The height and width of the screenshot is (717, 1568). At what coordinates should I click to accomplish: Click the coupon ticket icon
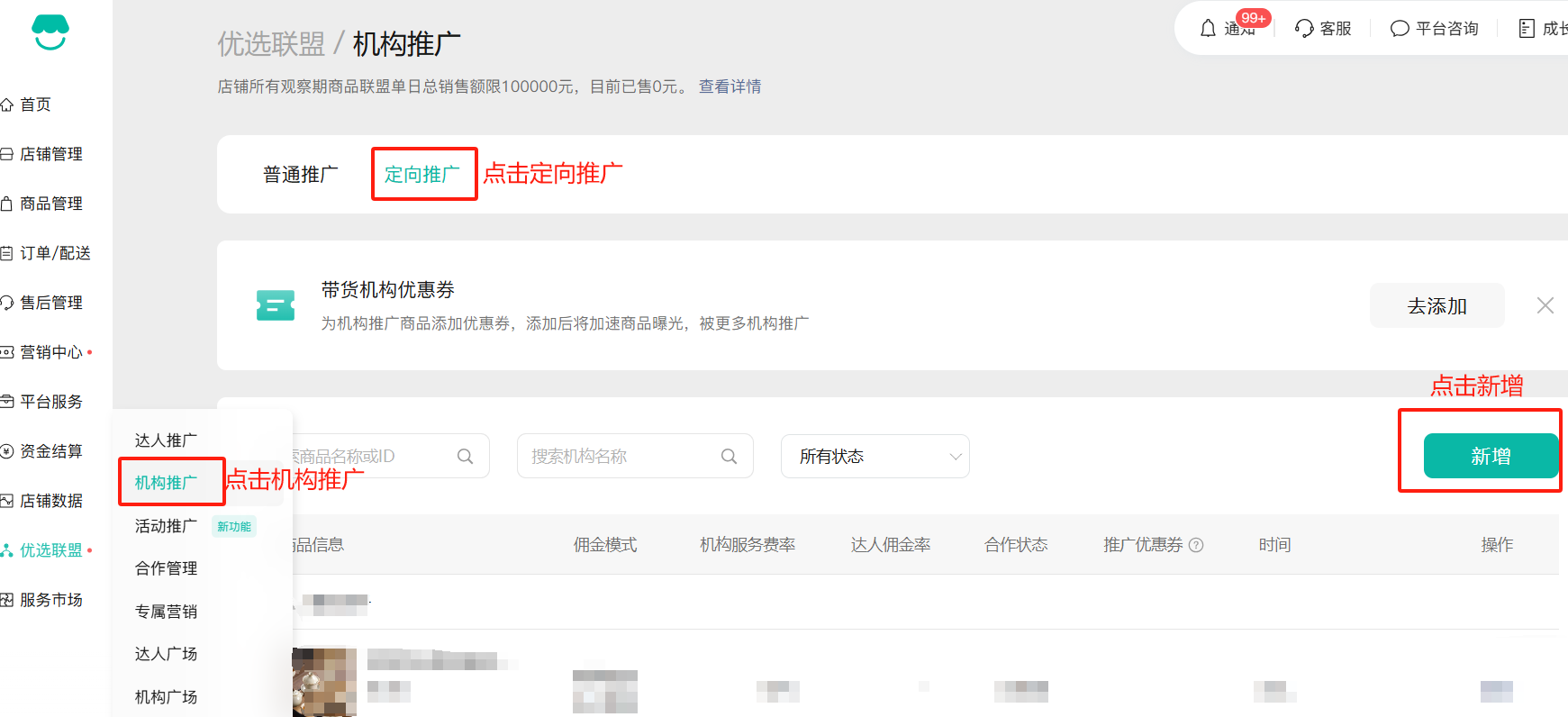click(x=275, y=305)
